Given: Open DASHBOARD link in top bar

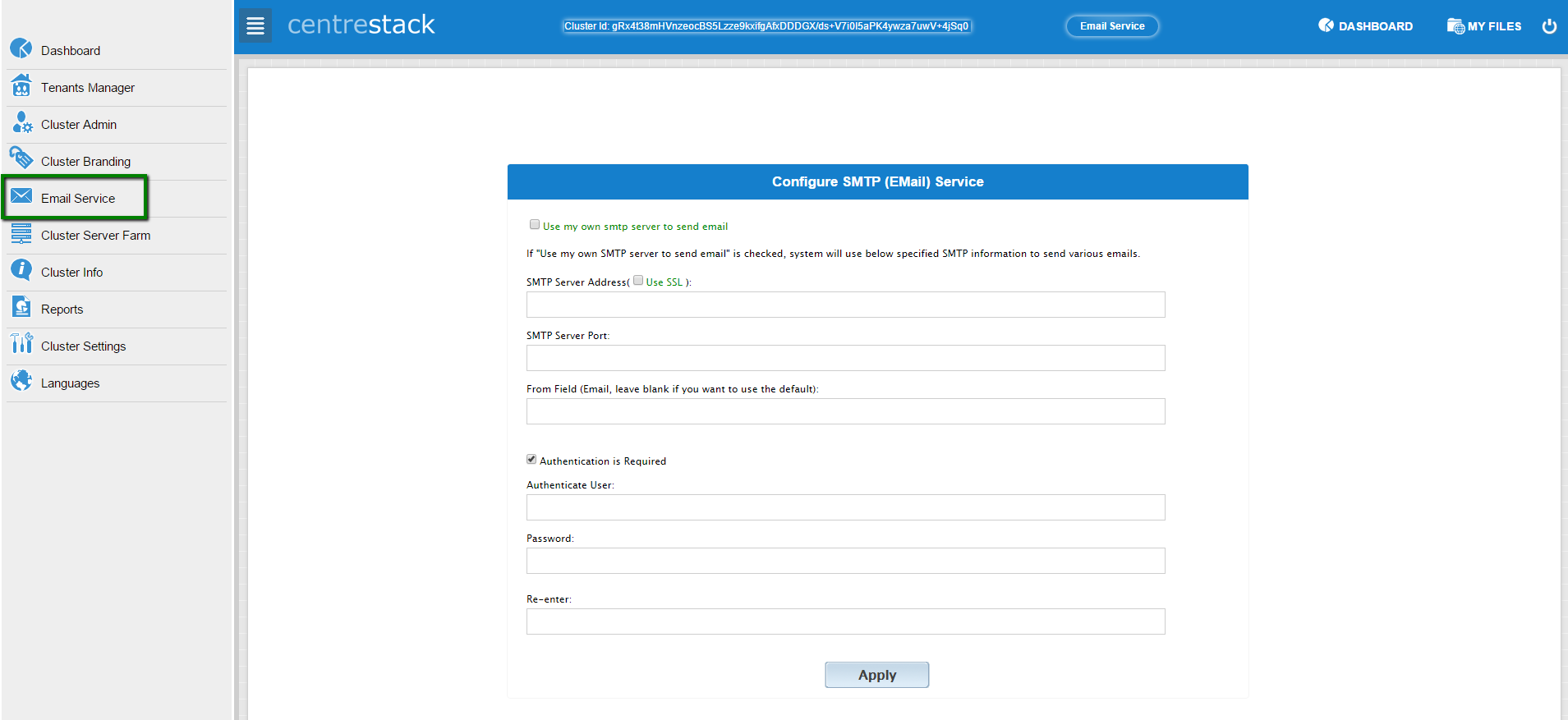Looking at the screenshot, I should tap(1375, 26).
